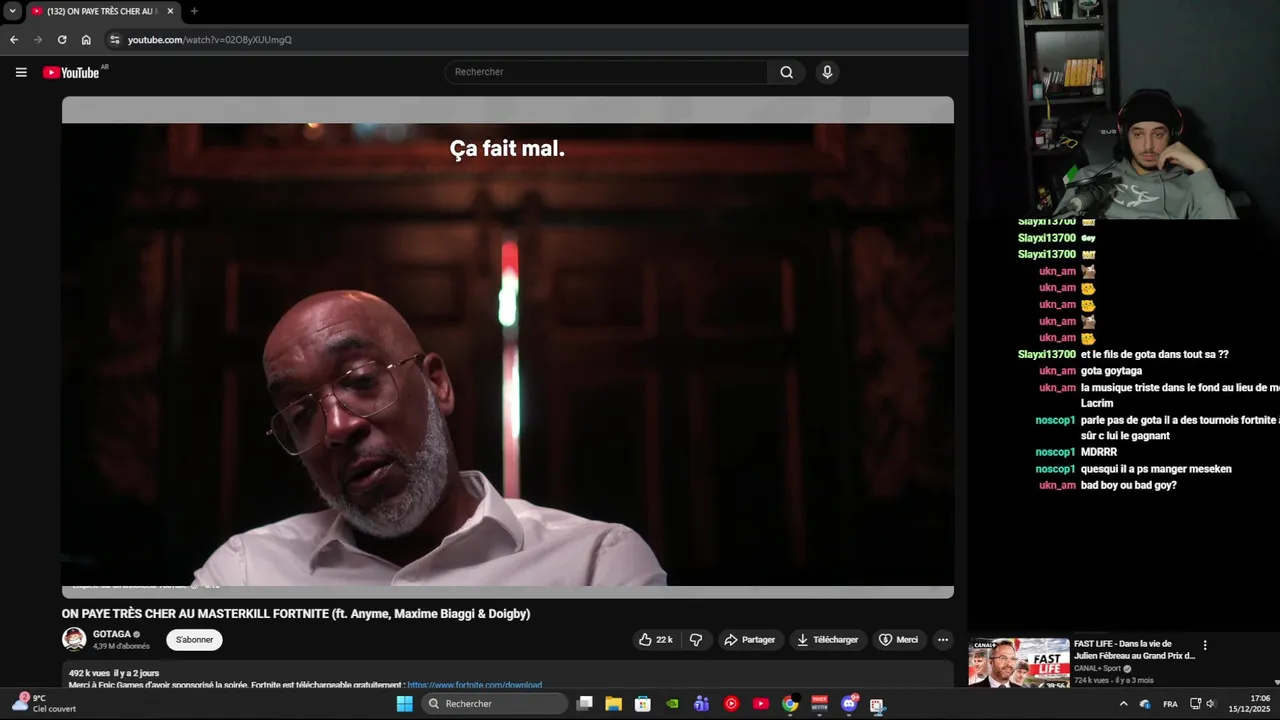Open FAST LIFE recommended video title
1280x720 pixels.
click(x=1134, y=650)
